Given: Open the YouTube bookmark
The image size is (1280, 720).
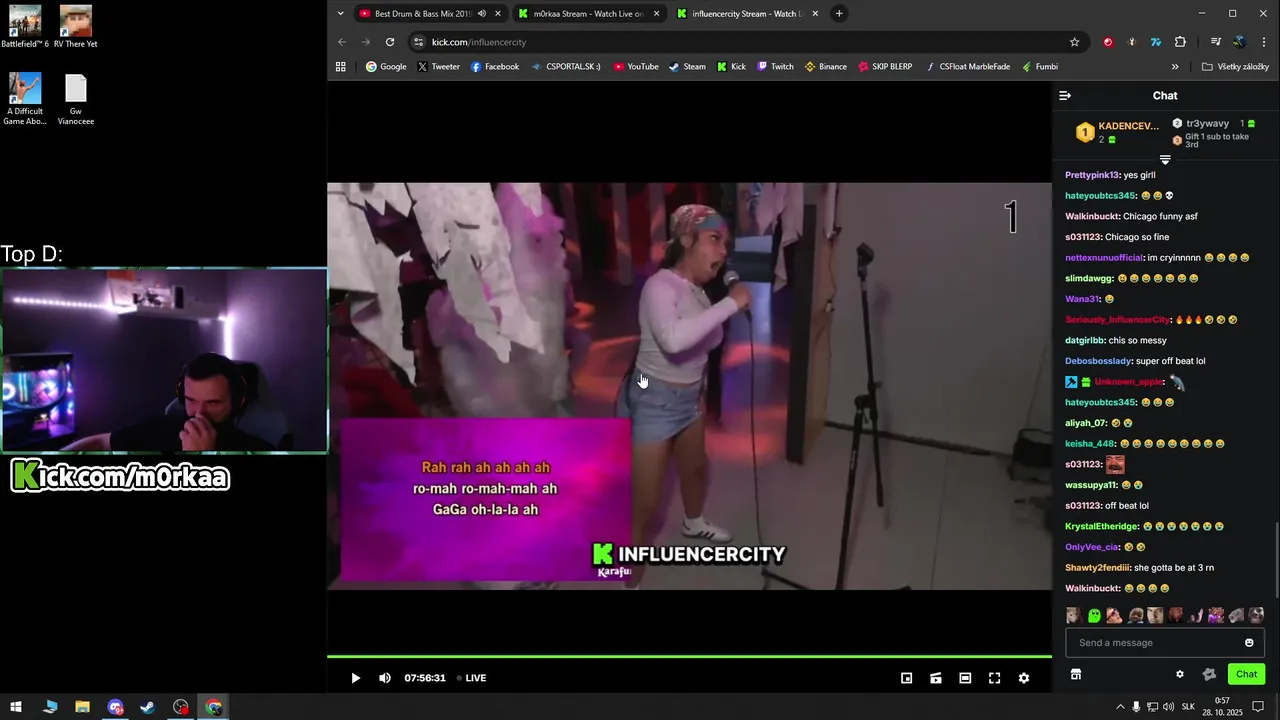Looking at the screenshot, I should point(636,67).
